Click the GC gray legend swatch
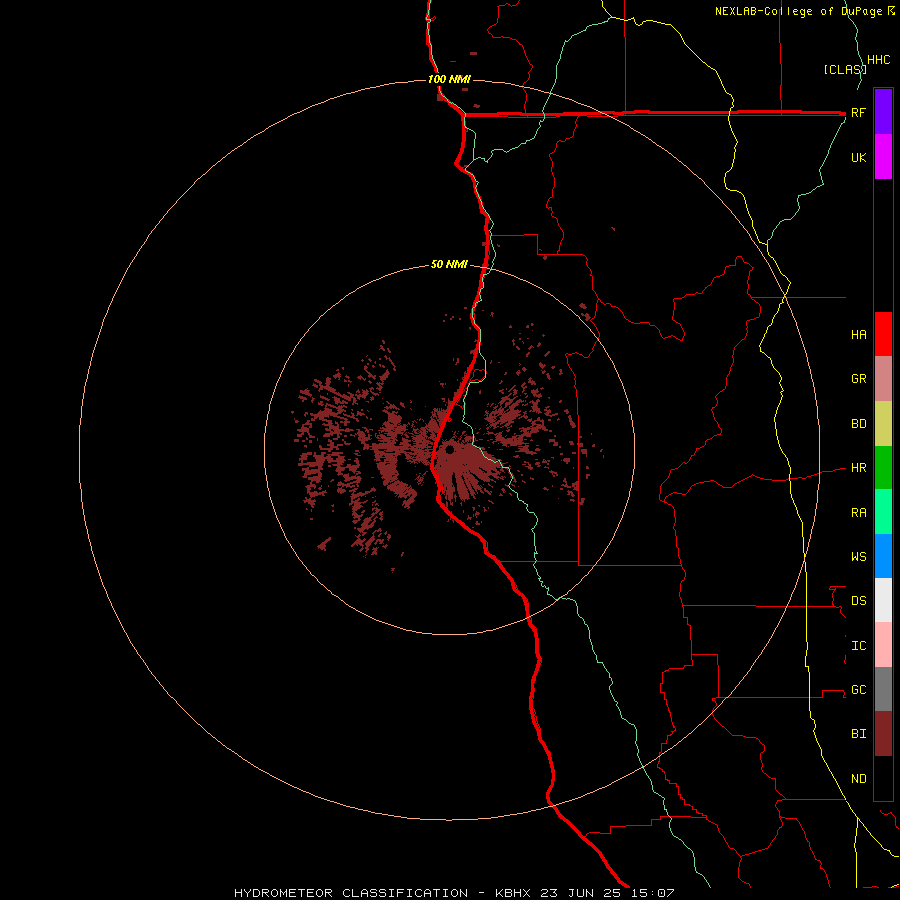 [883, 689]
